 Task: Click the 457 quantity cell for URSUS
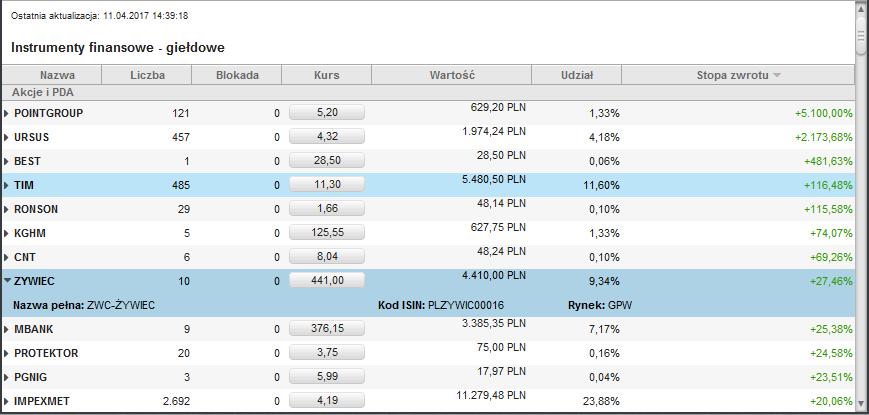pos(181,137)
